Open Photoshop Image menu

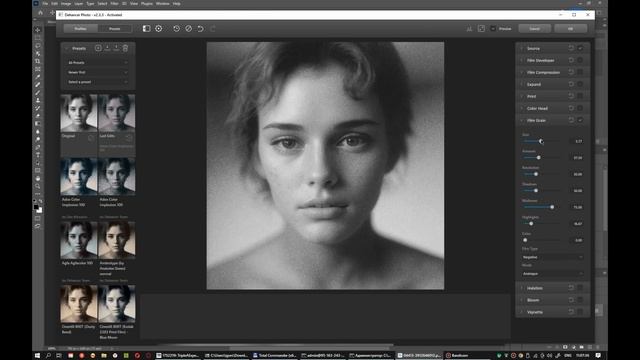click(x=66, y=4)
